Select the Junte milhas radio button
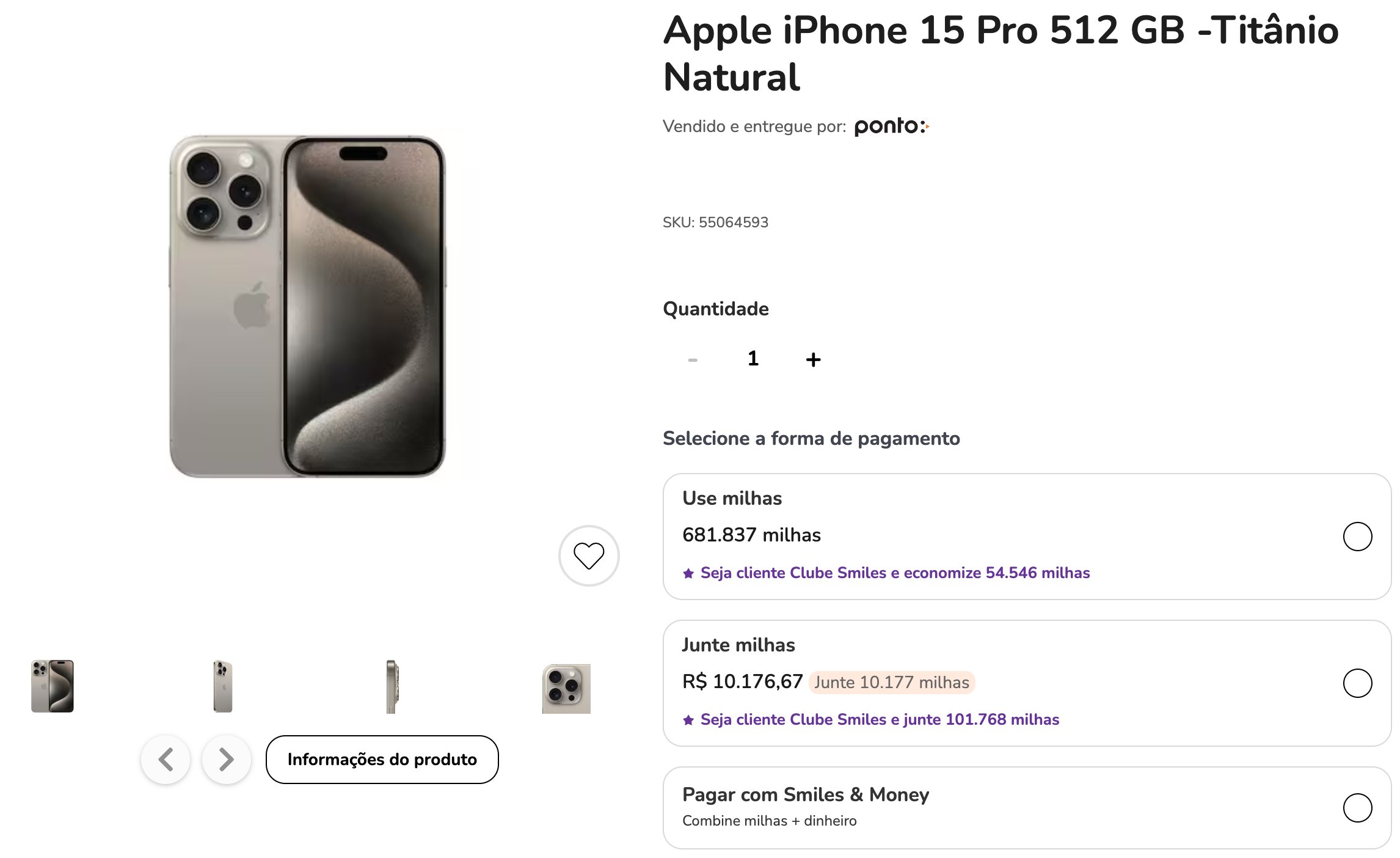The height and width of the screenshot is (858, 1400). [x=1357, y=683]
